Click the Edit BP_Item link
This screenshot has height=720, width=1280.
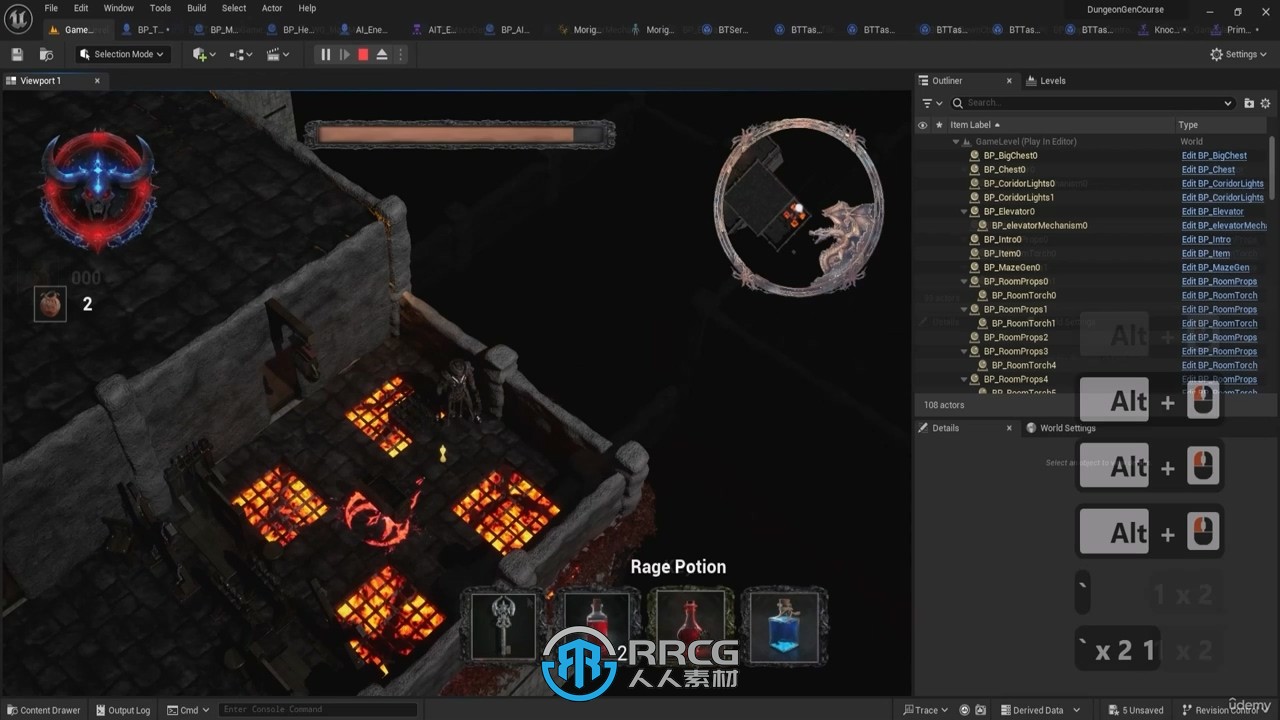coord(1206,254)
